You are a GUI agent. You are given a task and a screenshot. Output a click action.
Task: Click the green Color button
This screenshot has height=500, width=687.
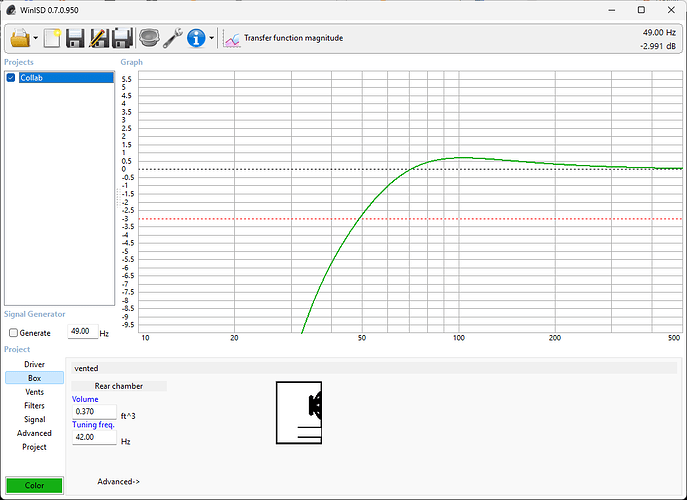click(34, 485)
